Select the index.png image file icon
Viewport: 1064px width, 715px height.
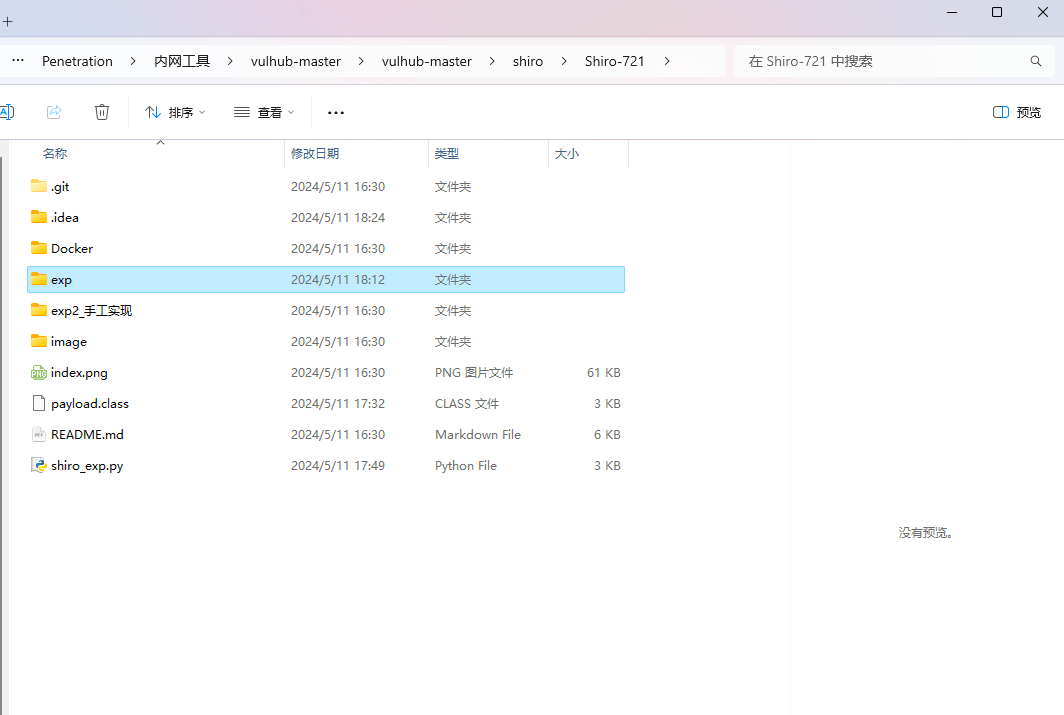[39, 372]
